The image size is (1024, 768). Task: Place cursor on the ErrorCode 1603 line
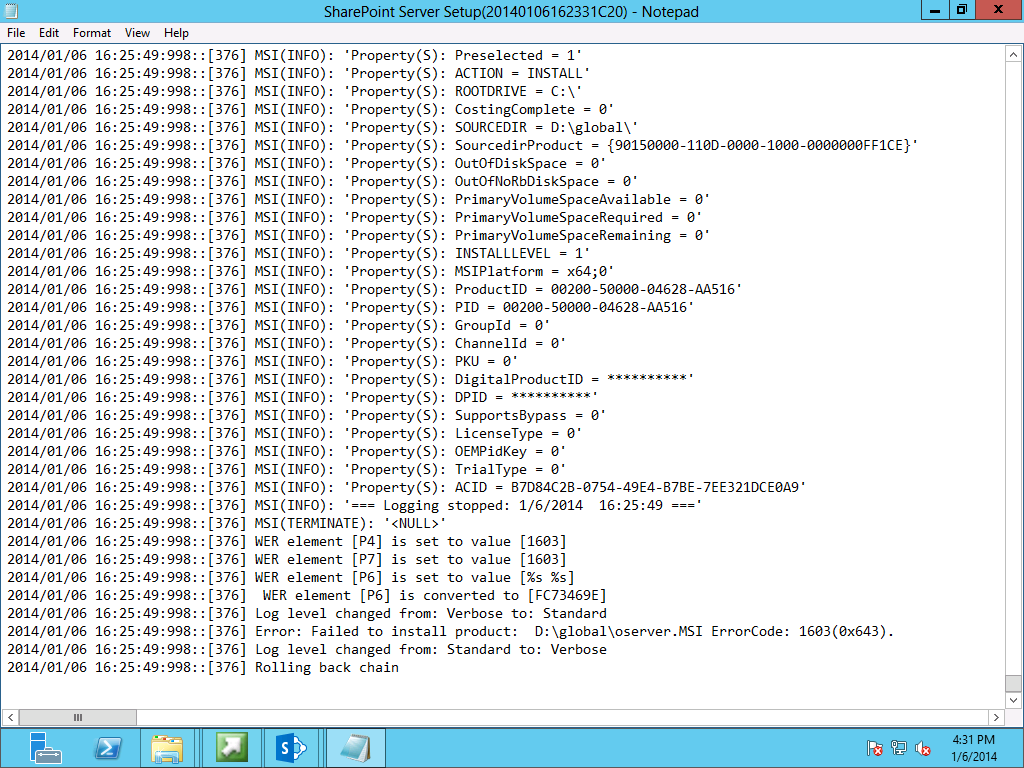point(500,631)
